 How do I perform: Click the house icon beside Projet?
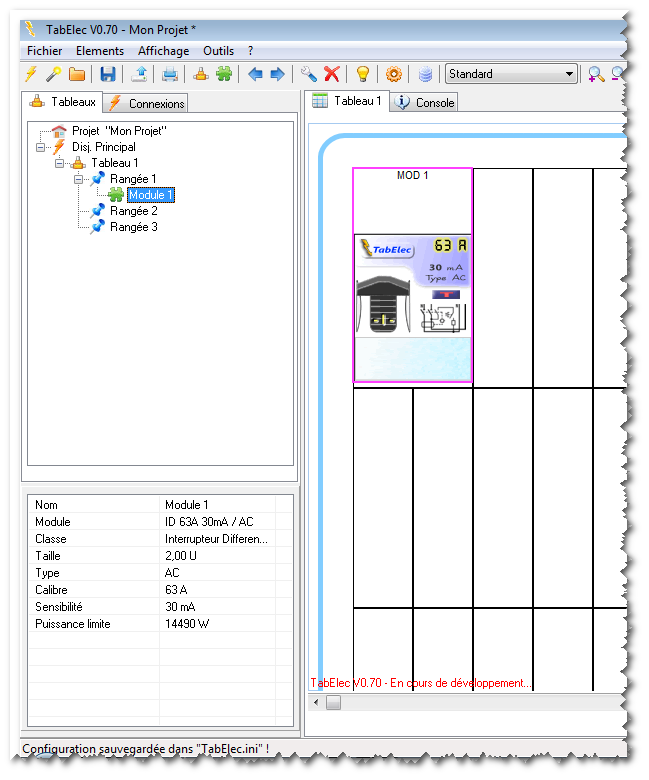click(x=59, y=131)
